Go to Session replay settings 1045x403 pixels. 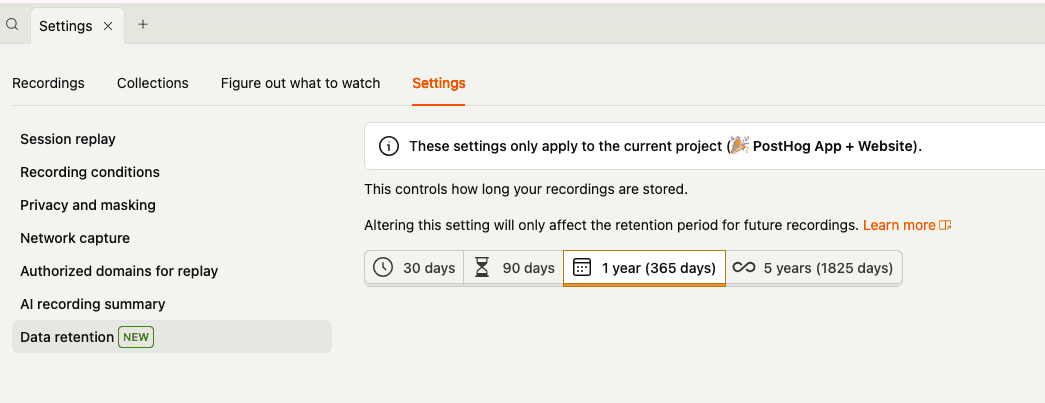coord(68,139)
